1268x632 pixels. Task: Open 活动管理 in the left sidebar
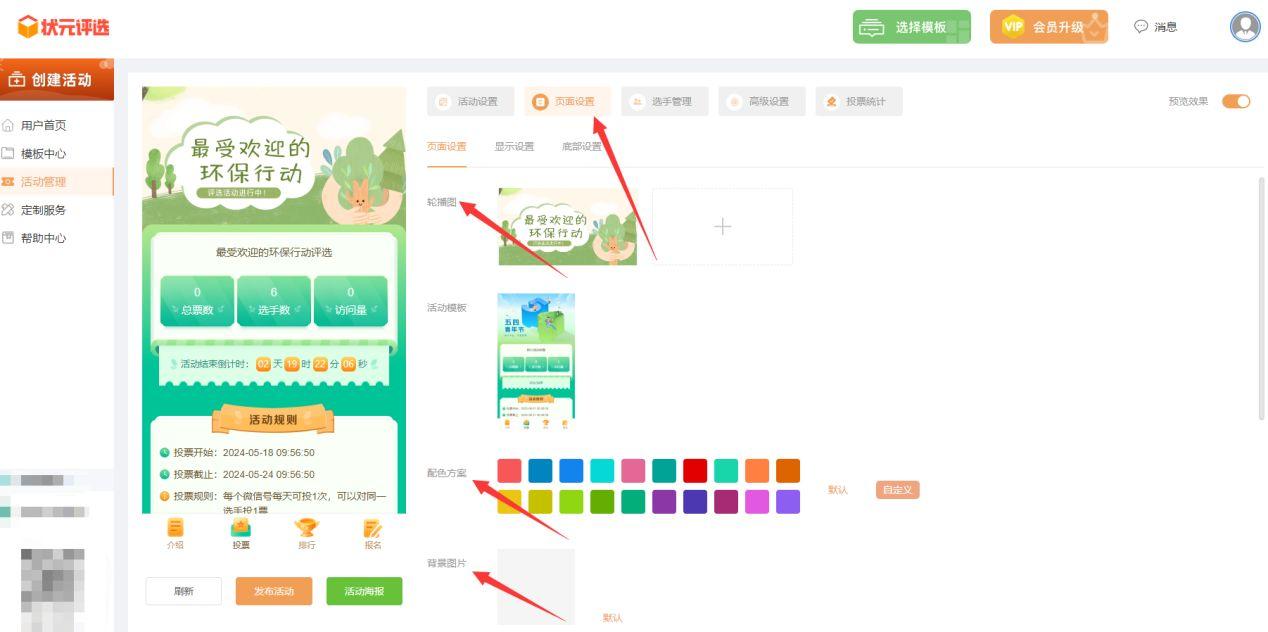pos(44,181)
